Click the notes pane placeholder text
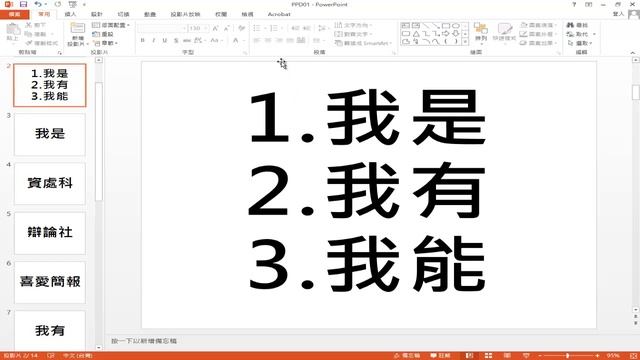 (x=144, y=341)
